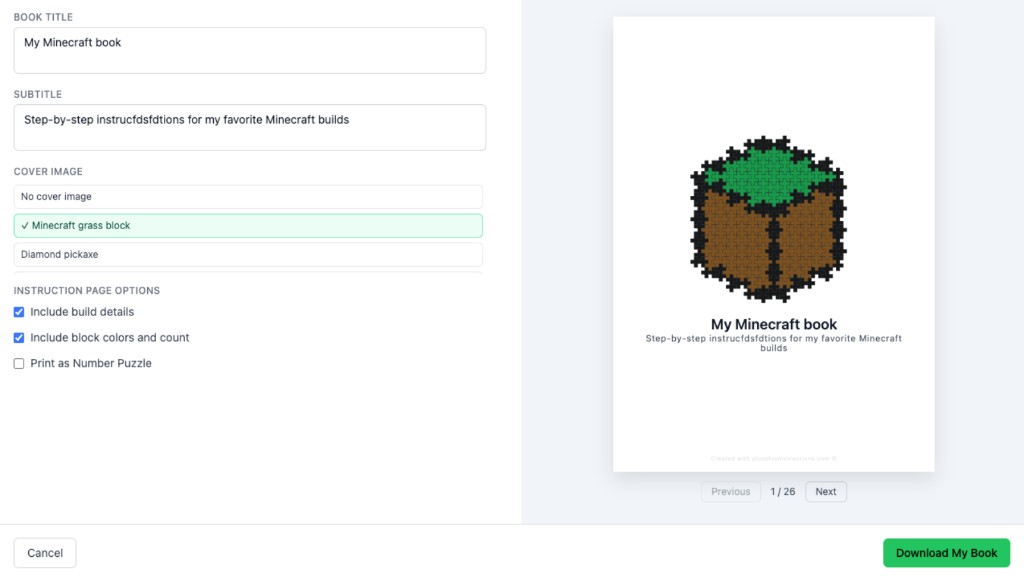
Task: Click the grass block cover preview image
Action: click(769, 219)
